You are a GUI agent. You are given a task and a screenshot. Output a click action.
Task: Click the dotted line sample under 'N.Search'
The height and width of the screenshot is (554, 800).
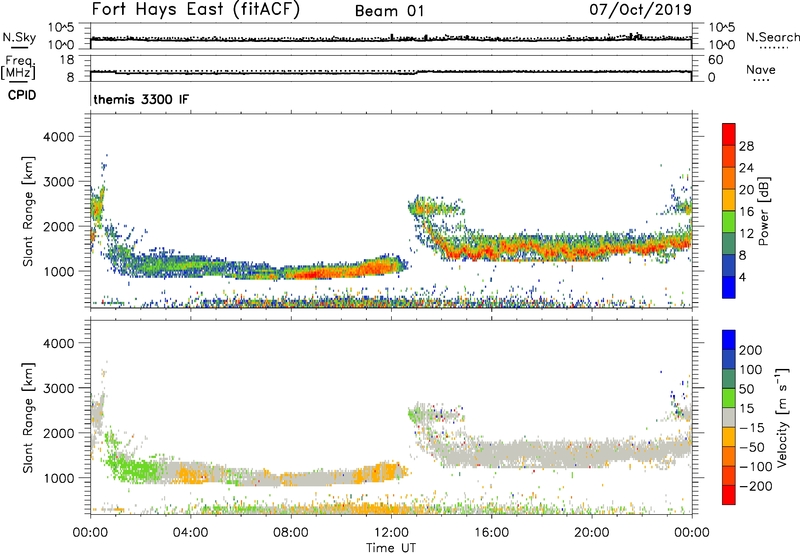tap(773, 47)
